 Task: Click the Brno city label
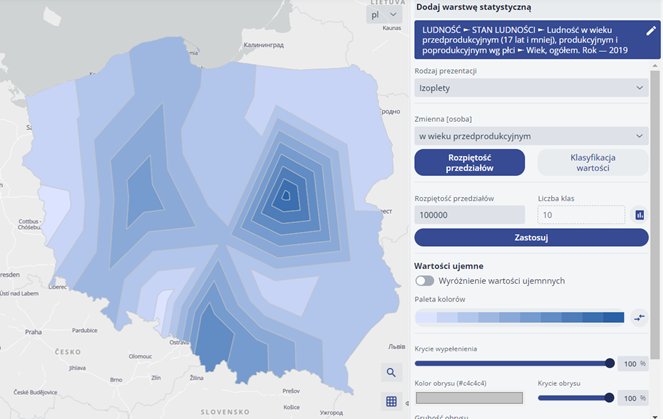(116, 380)
